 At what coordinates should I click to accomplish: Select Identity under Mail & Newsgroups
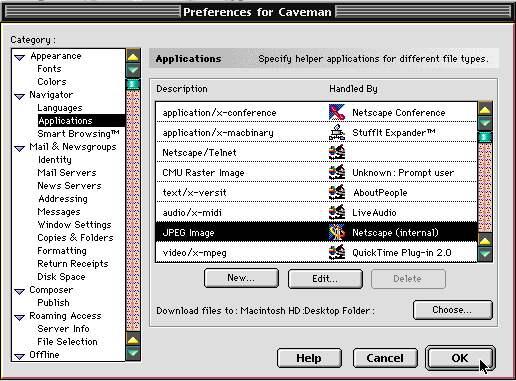coord(55,160)
